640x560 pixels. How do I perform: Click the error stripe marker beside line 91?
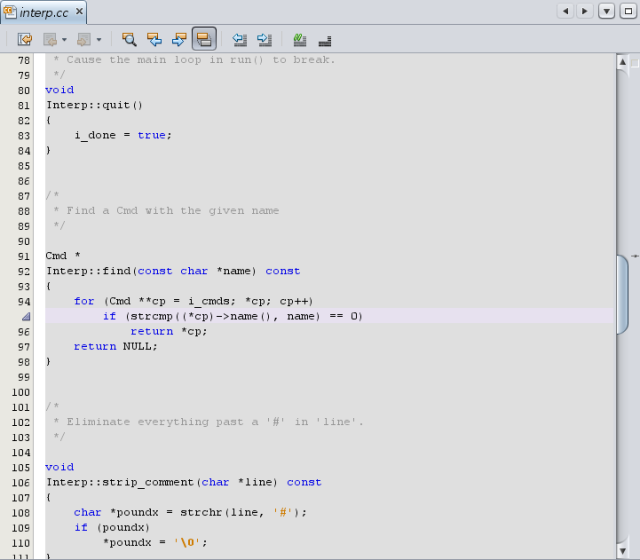click(x=635, y=256)
